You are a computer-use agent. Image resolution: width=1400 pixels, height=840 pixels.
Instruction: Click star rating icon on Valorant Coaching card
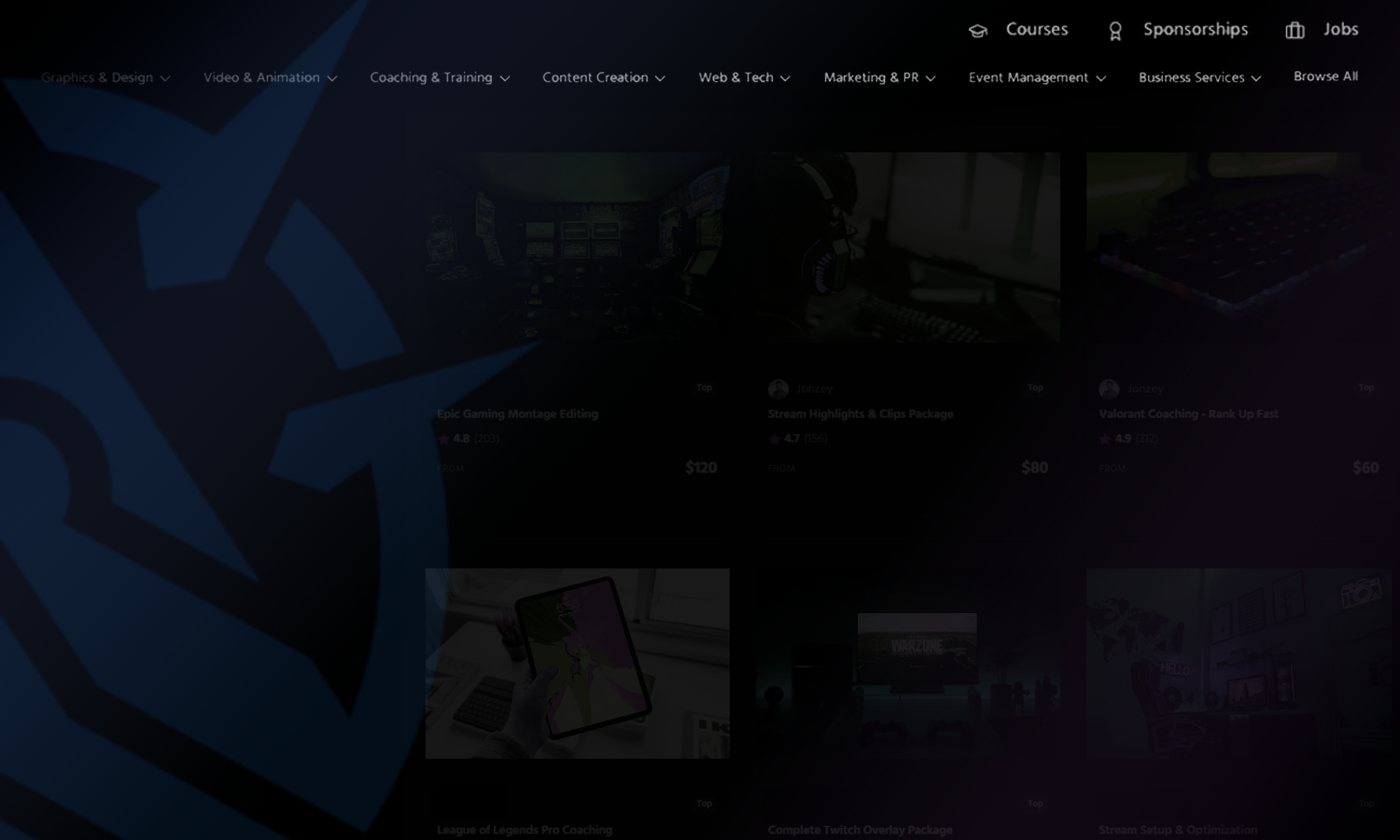pyautogui.click(x=1106, y=439)
